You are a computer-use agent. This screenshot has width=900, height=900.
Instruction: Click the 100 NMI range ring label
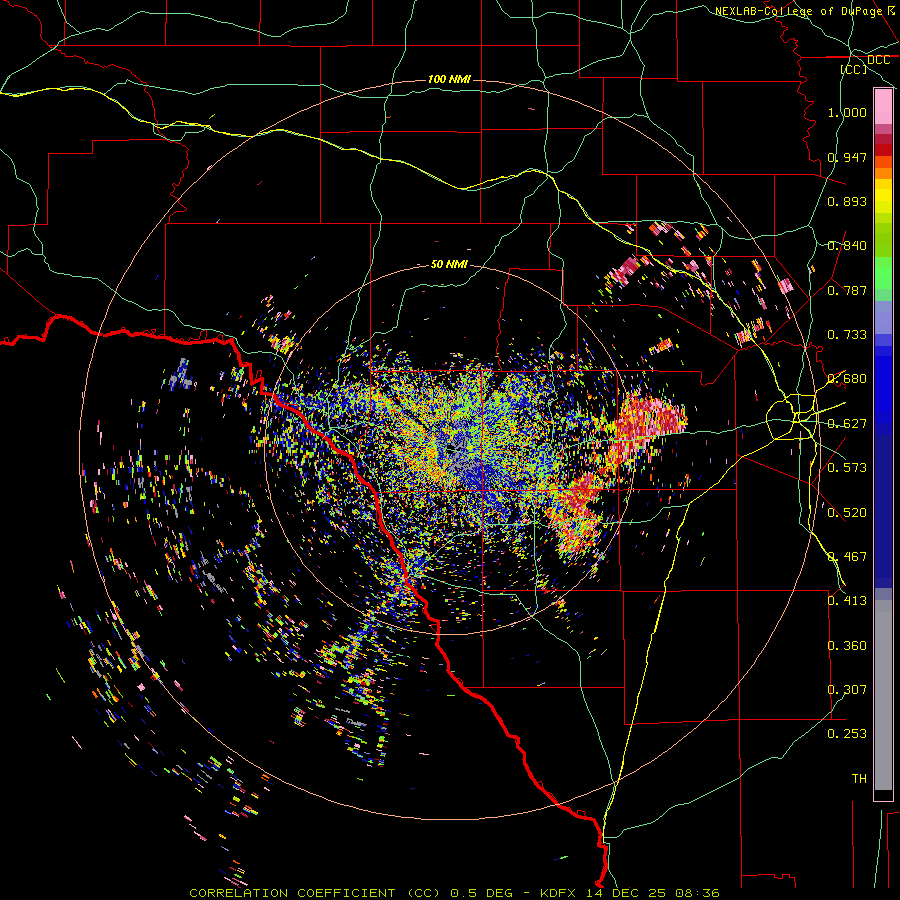[x=449, y=79]
